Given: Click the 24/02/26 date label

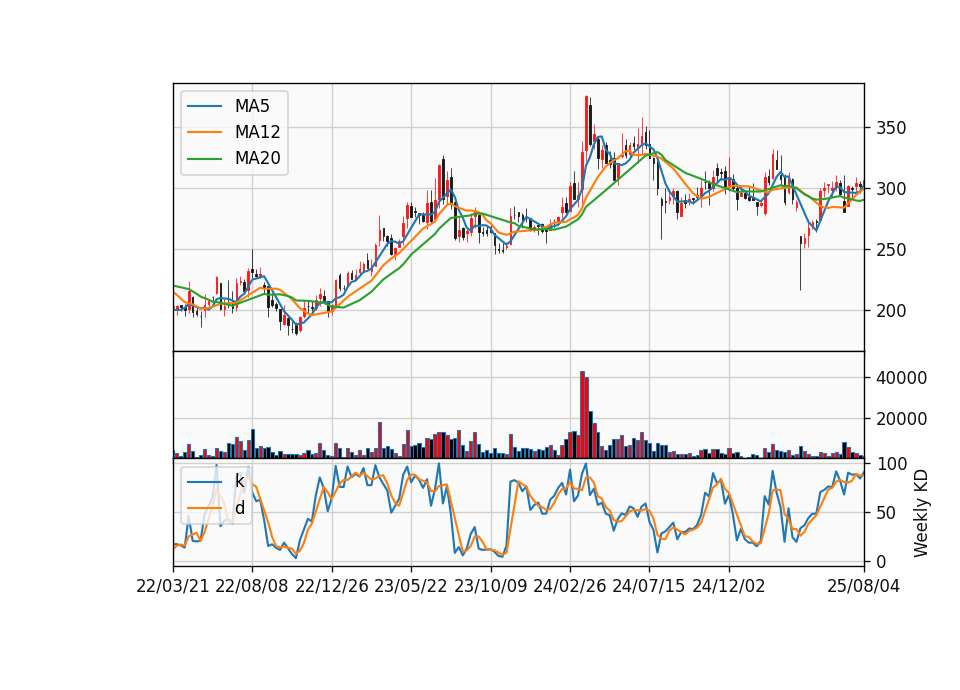Looking at the screenshot, I should click(x=570, y=586).
